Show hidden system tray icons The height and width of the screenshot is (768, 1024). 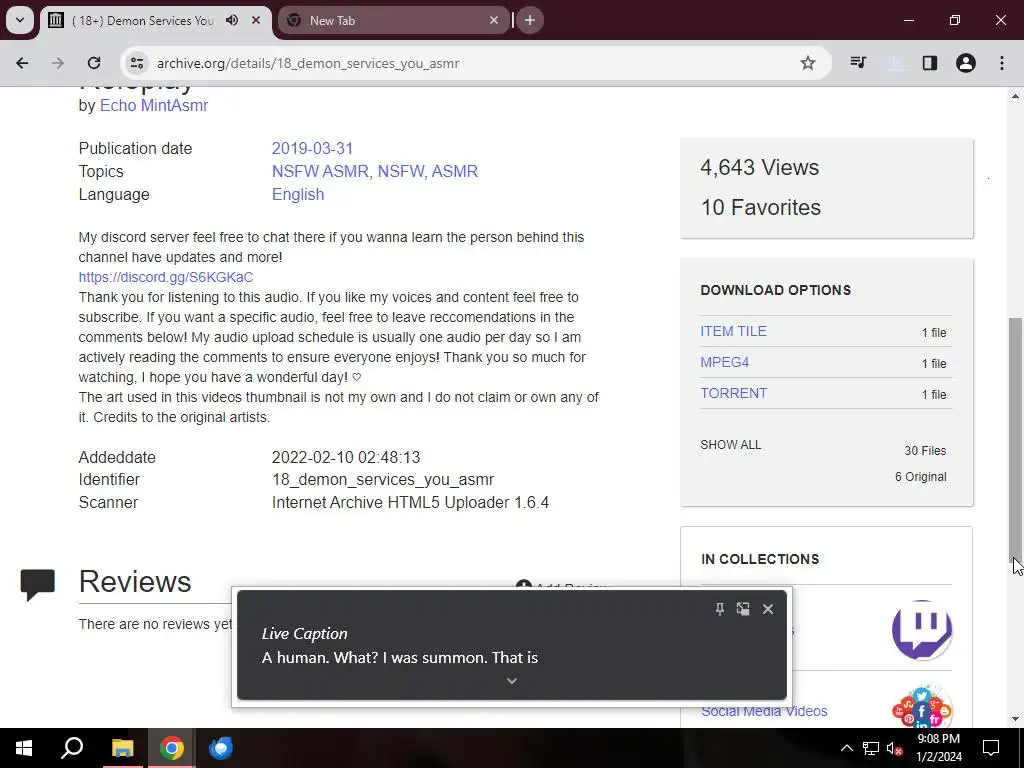(x=846, y=748)
